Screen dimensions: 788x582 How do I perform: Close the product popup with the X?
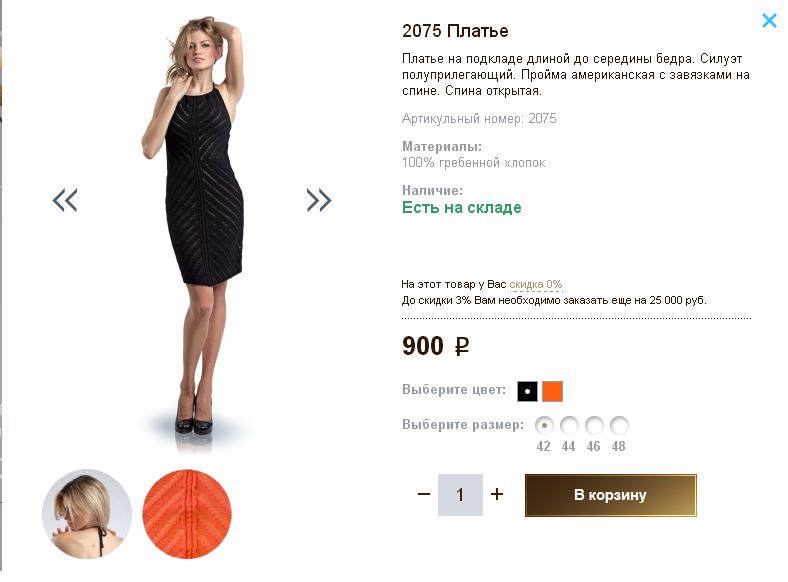(769, 20)
